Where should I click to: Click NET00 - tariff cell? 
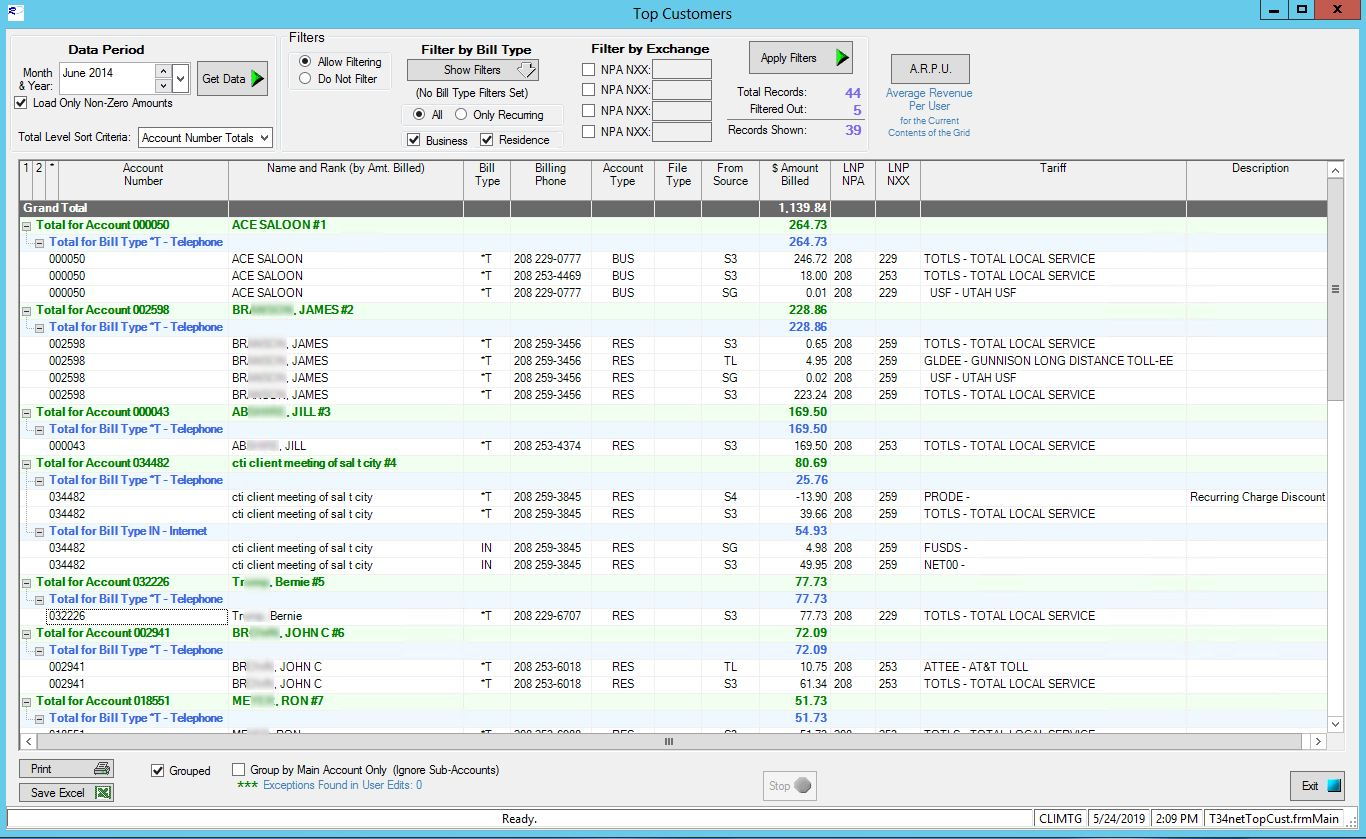coord(1053,565)
